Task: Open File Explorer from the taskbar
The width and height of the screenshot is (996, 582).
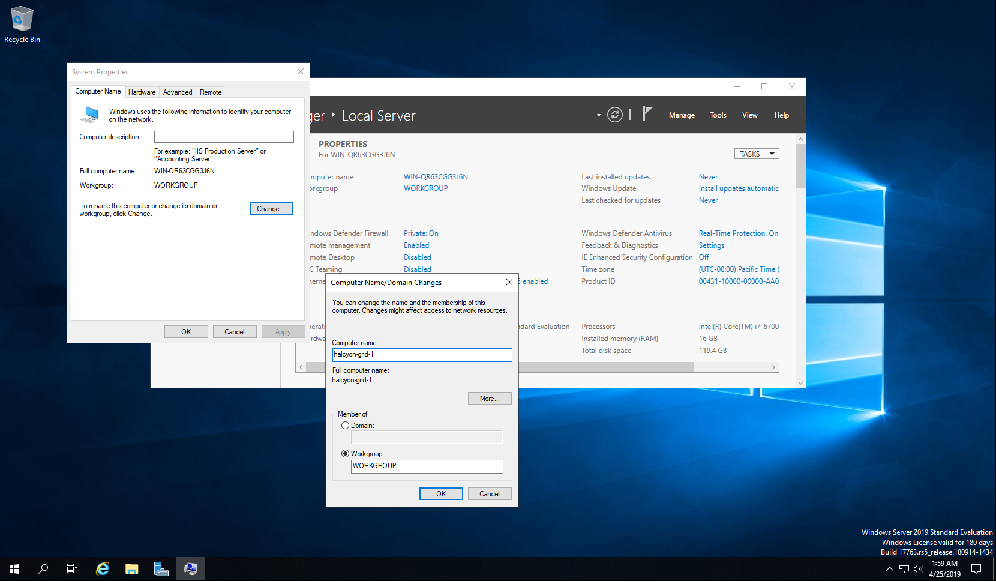Action: point(131,569)
